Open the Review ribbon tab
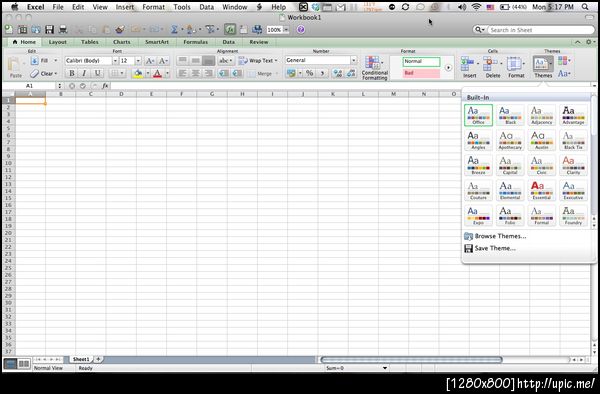 (x=259, y=42)
